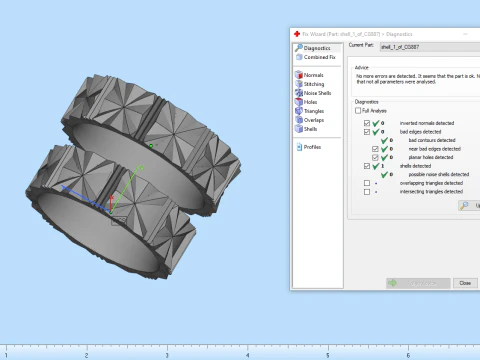Open the Normals fixing page
The width and height of the screenshot is (480, 360).
coord(309,75)
